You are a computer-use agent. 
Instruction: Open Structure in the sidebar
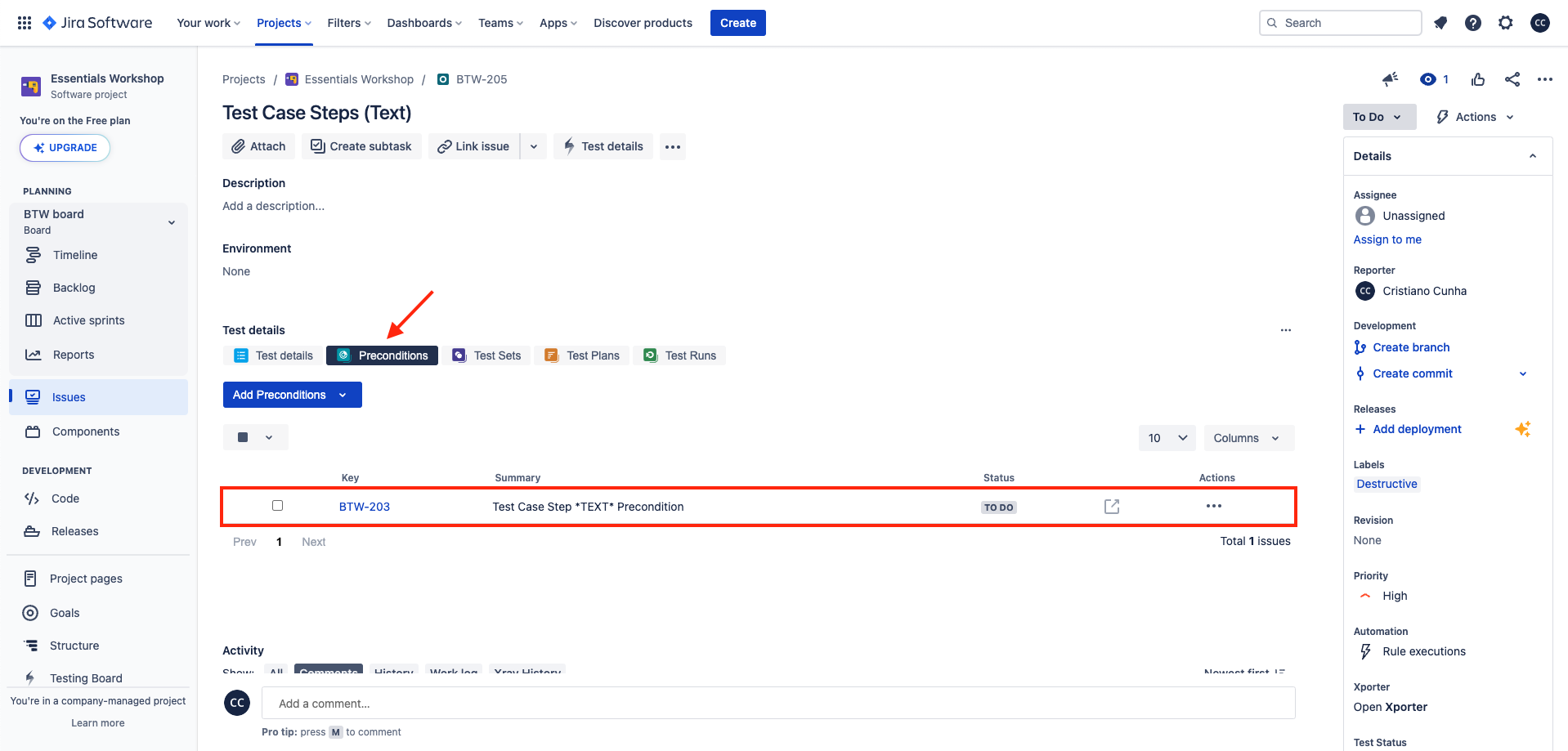[98, 646]
